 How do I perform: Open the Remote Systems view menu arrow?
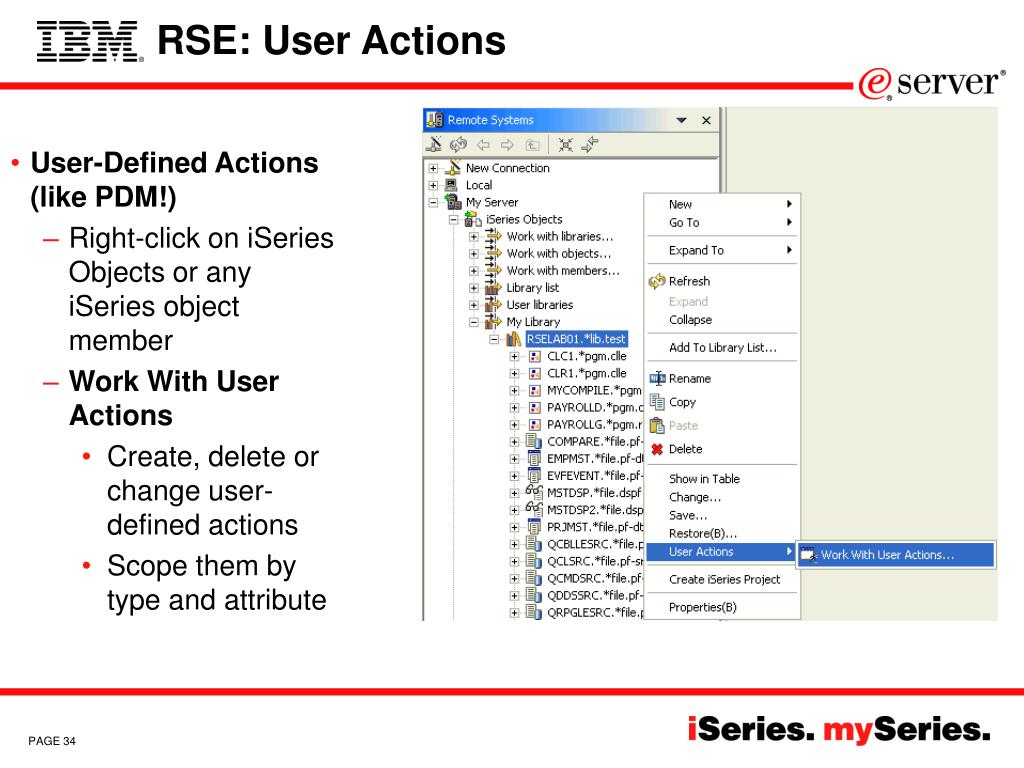[682, 120]
